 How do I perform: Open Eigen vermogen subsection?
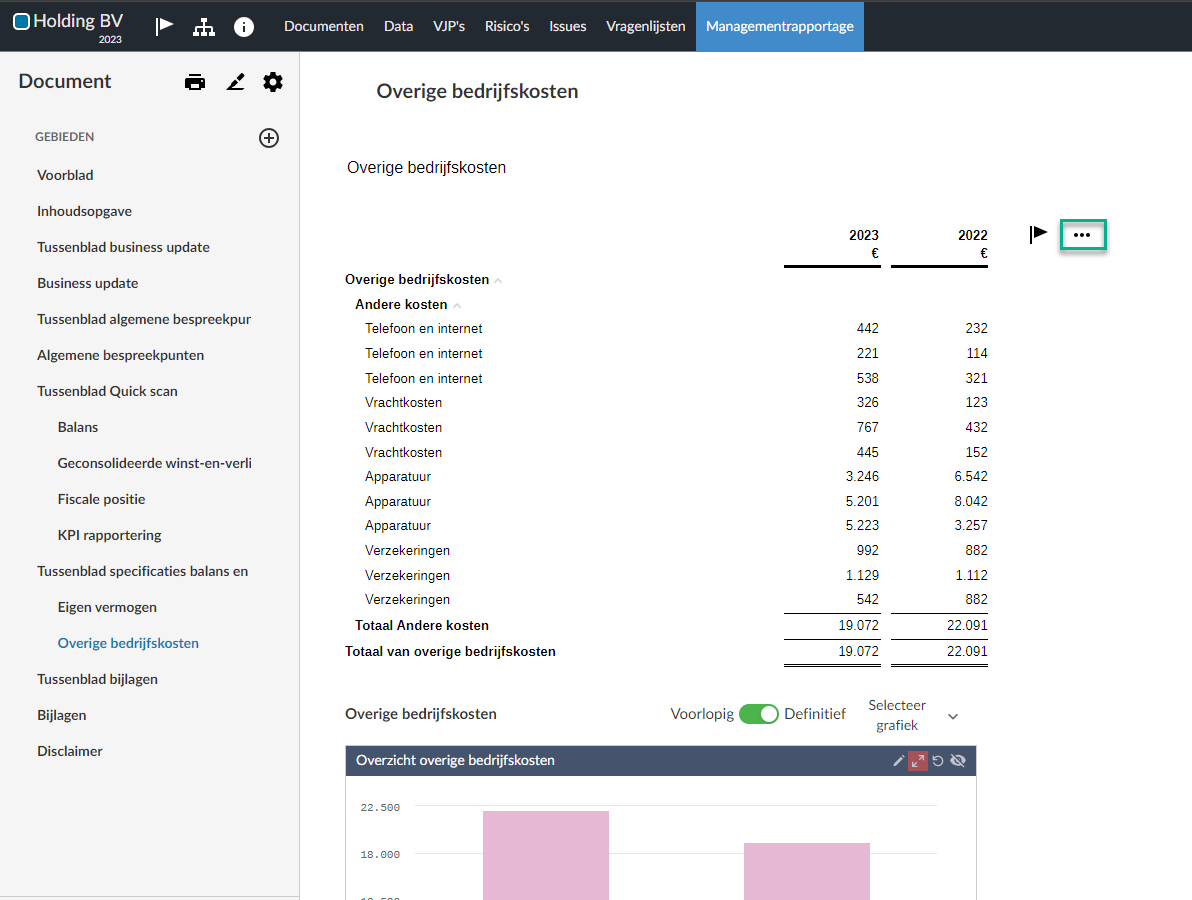click(107, 607)
